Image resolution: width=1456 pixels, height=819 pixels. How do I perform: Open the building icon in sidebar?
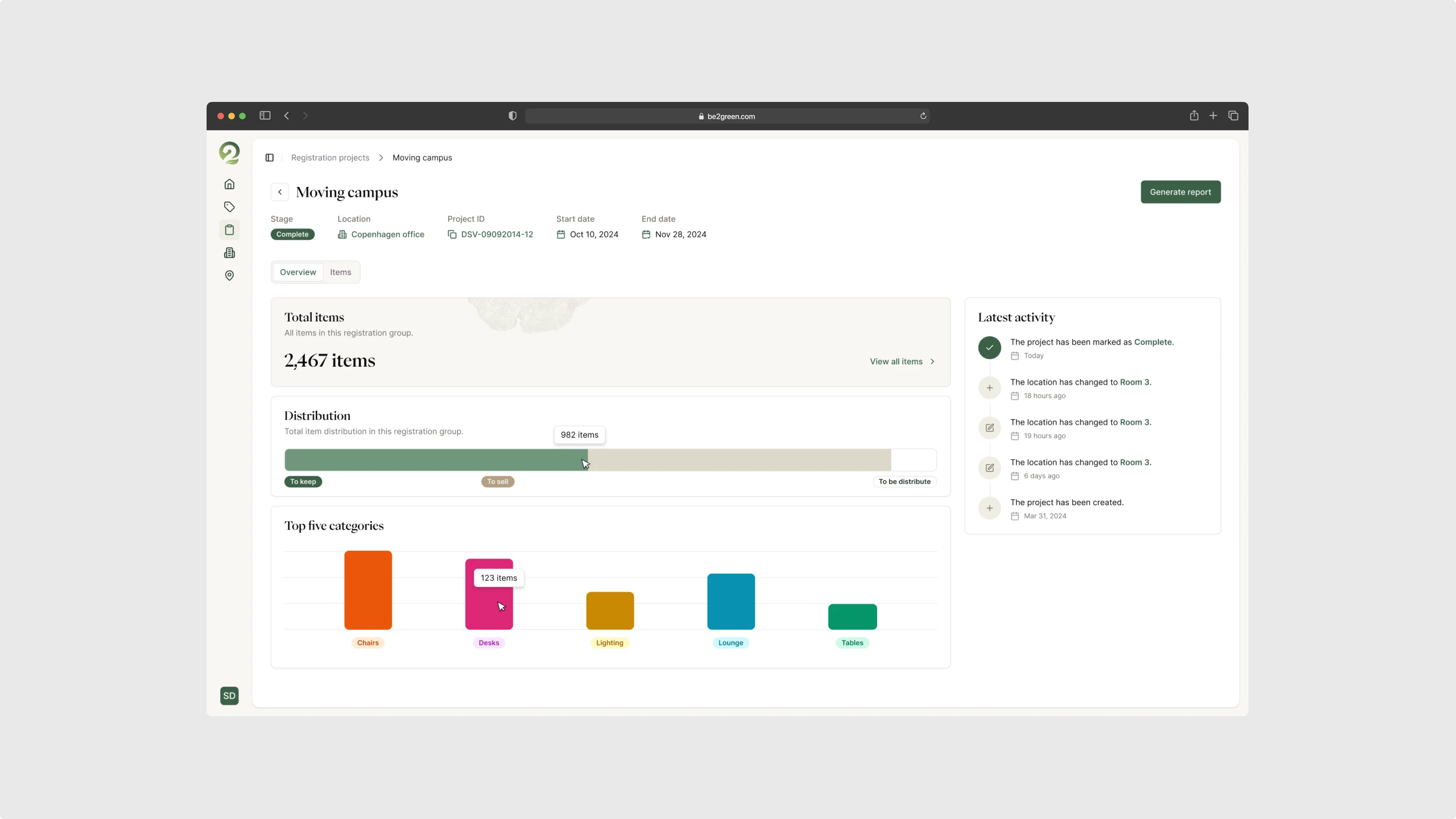click(x=229, y=253)
